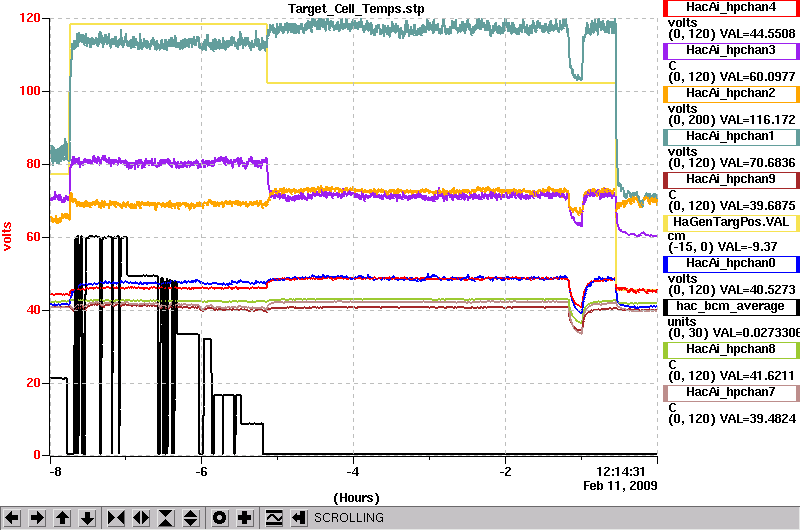Click the red volts y-axis label
The image size is (800, 530).
coord(7,236)
